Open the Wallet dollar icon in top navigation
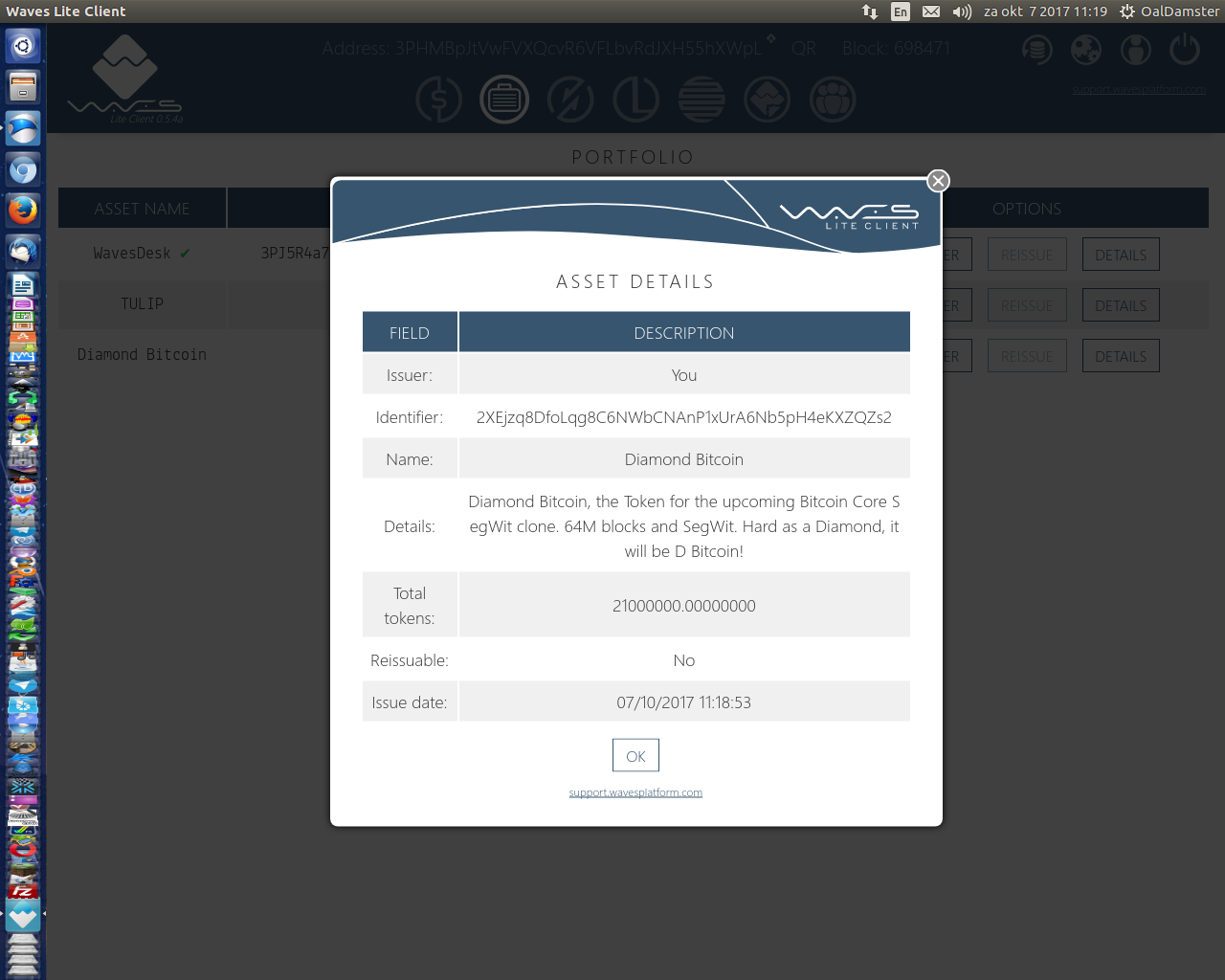The width and height of the screenshot is (1225, 980). [x=438, y=99]
